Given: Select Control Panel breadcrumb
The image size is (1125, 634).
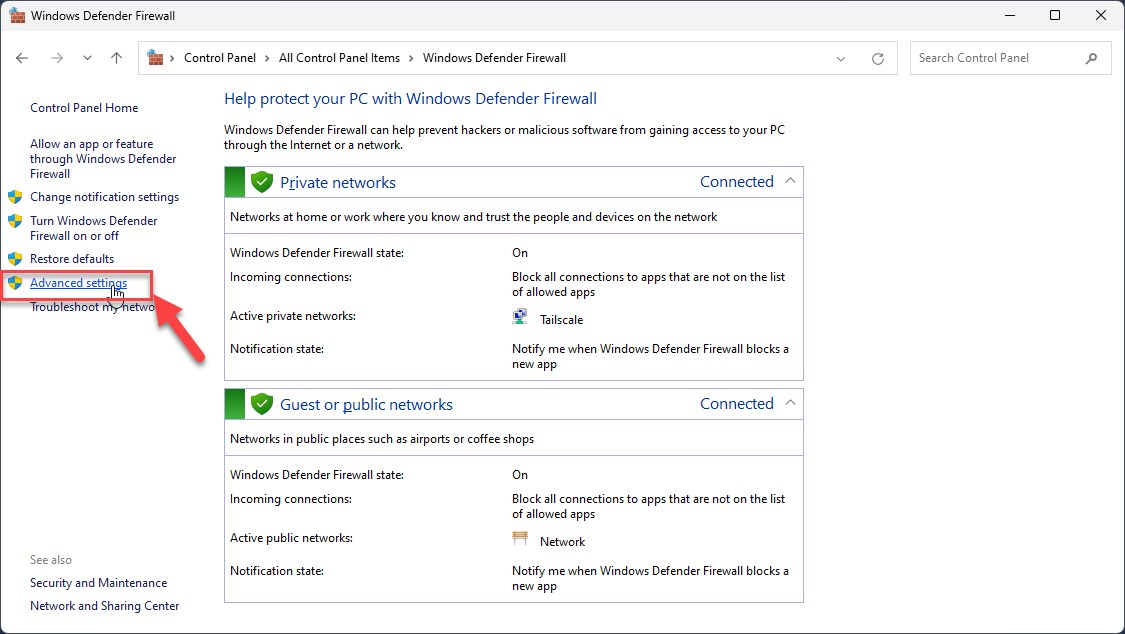Looking at the screenshot, I should 220,58.
